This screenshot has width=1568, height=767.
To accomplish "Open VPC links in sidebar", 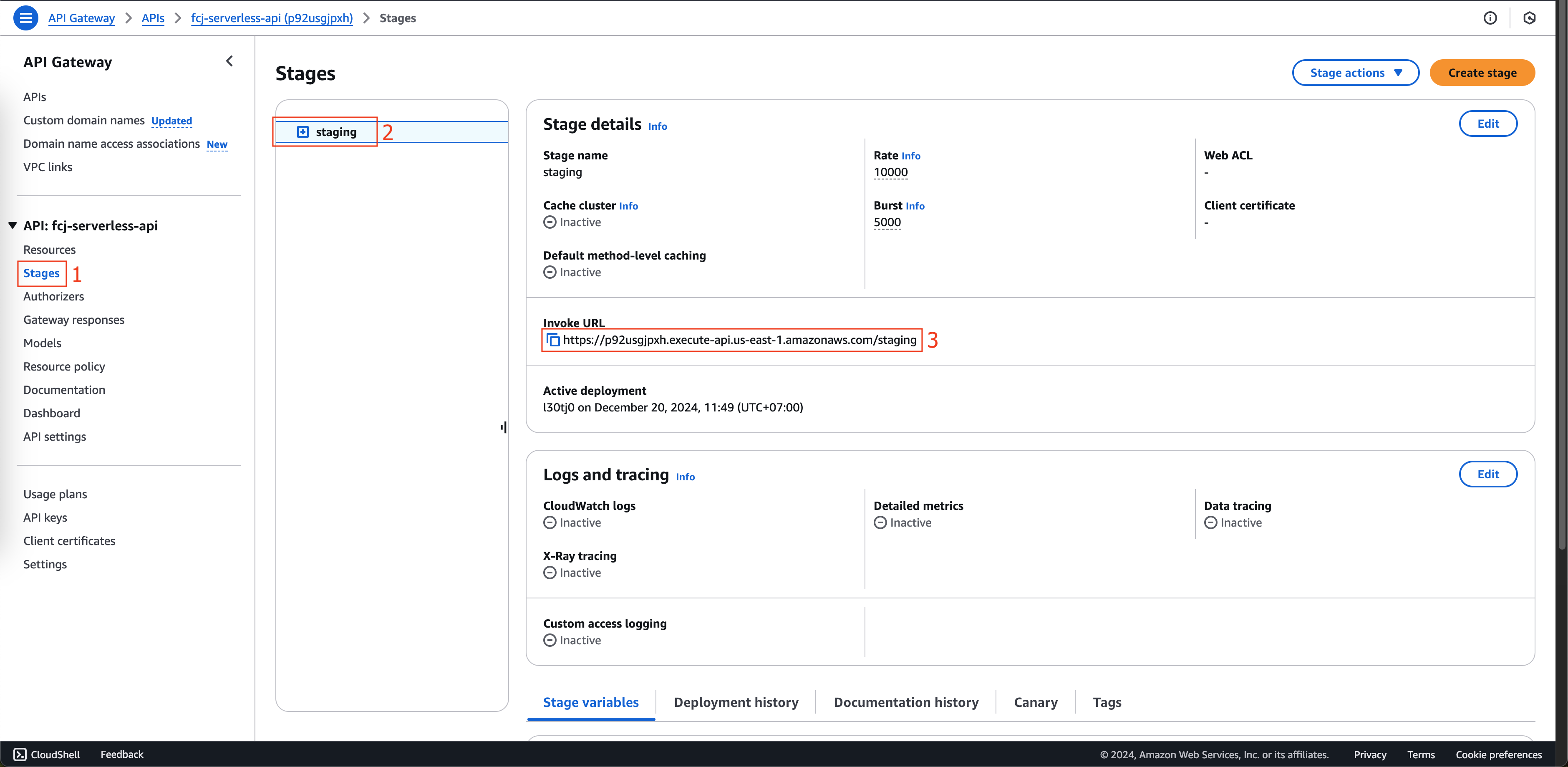I will [x=48, y=167].
